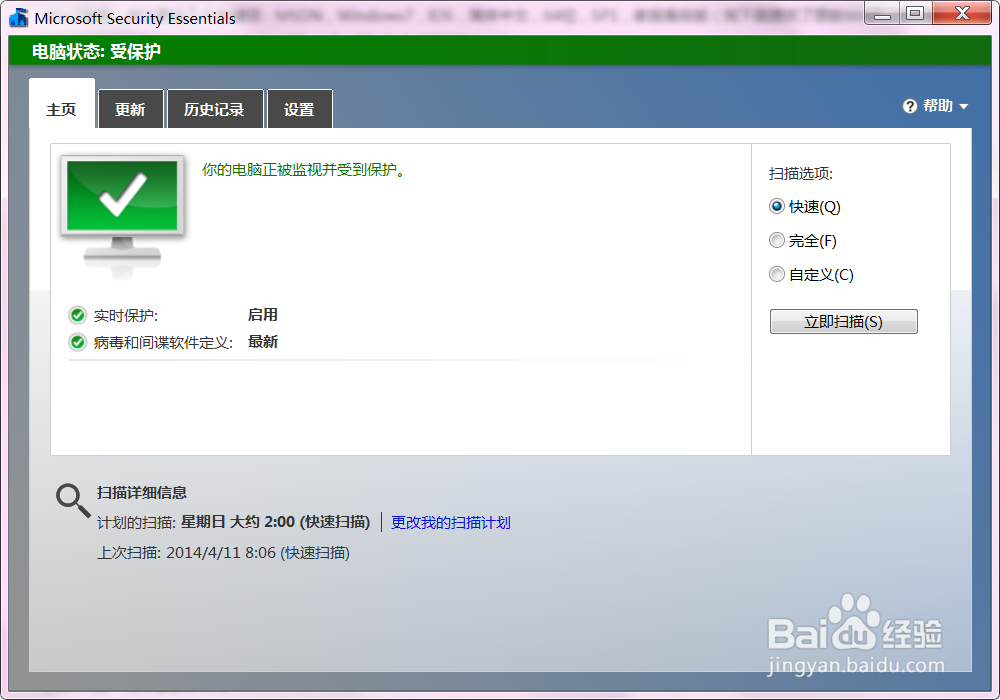Open the 历史记录 tab

pos(215,108)
